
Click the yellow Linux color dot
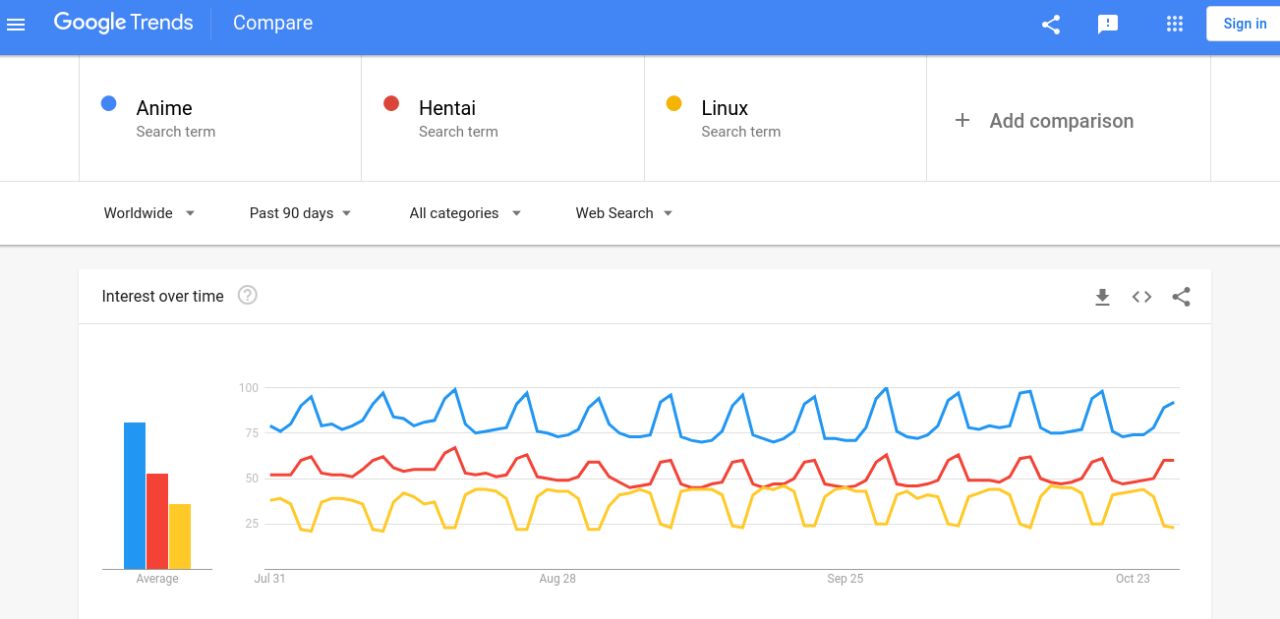(x=674, y=104)
